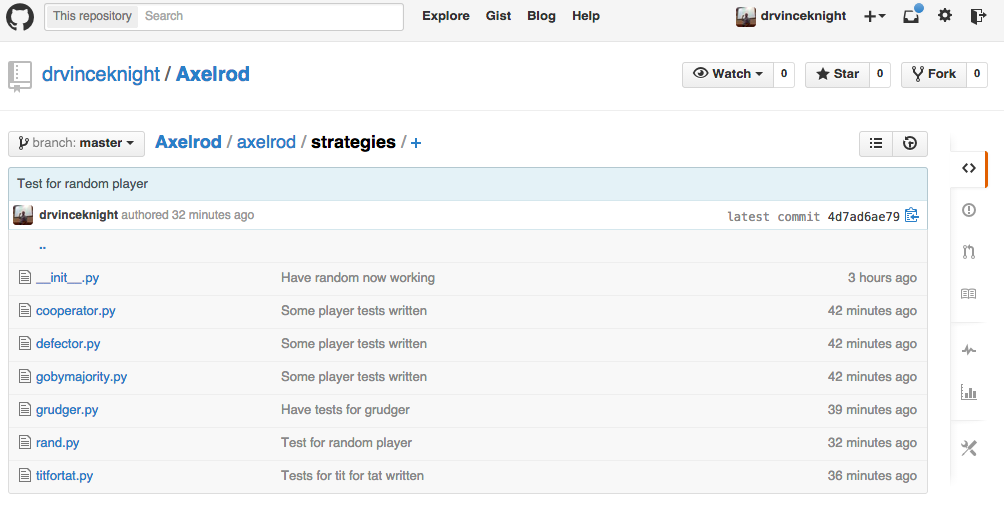Expand the Watch dropdown button
The image size is (1004, 505).
[728, 74]
